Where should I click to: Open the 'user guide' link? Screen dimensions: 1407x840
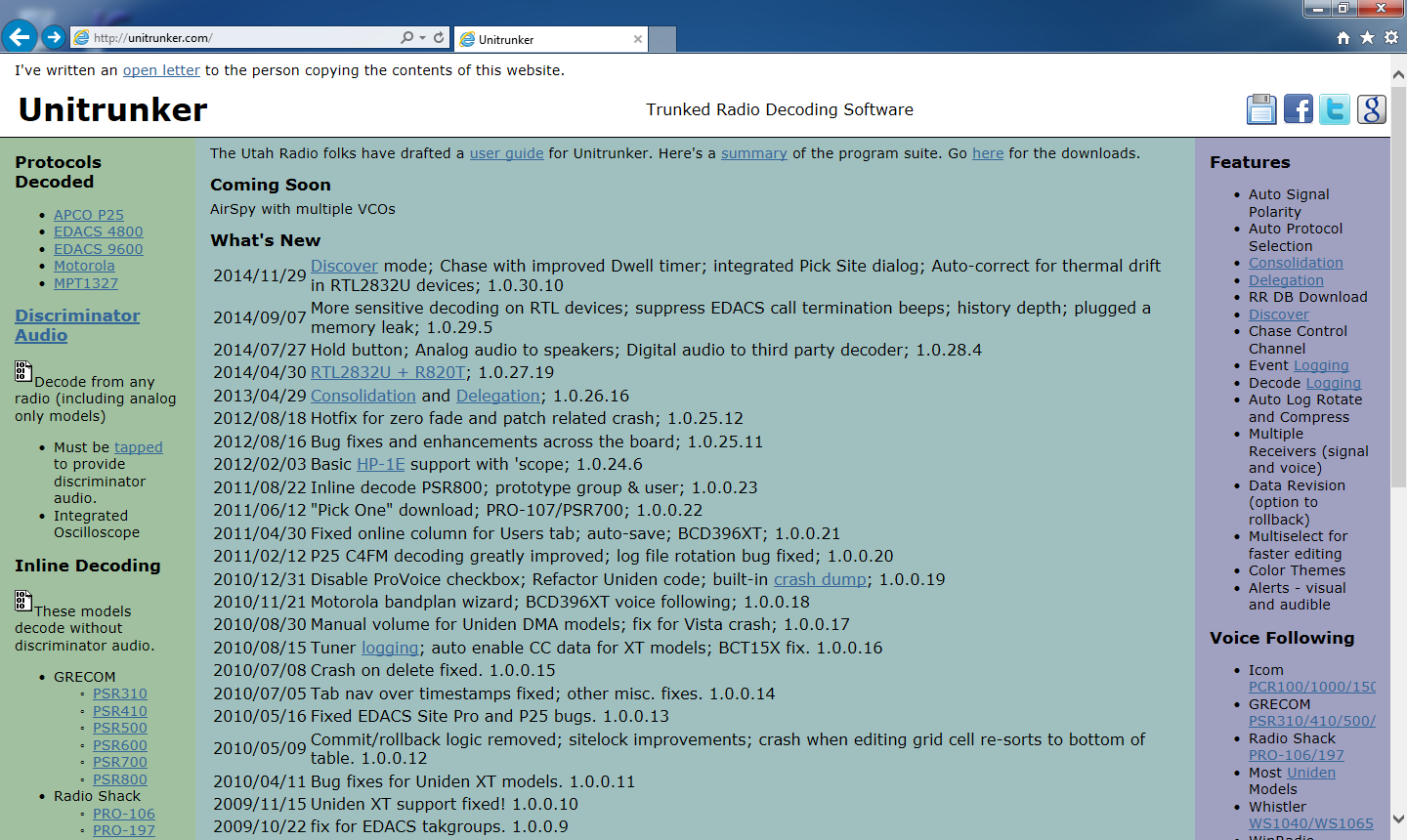tap(506, 153)
